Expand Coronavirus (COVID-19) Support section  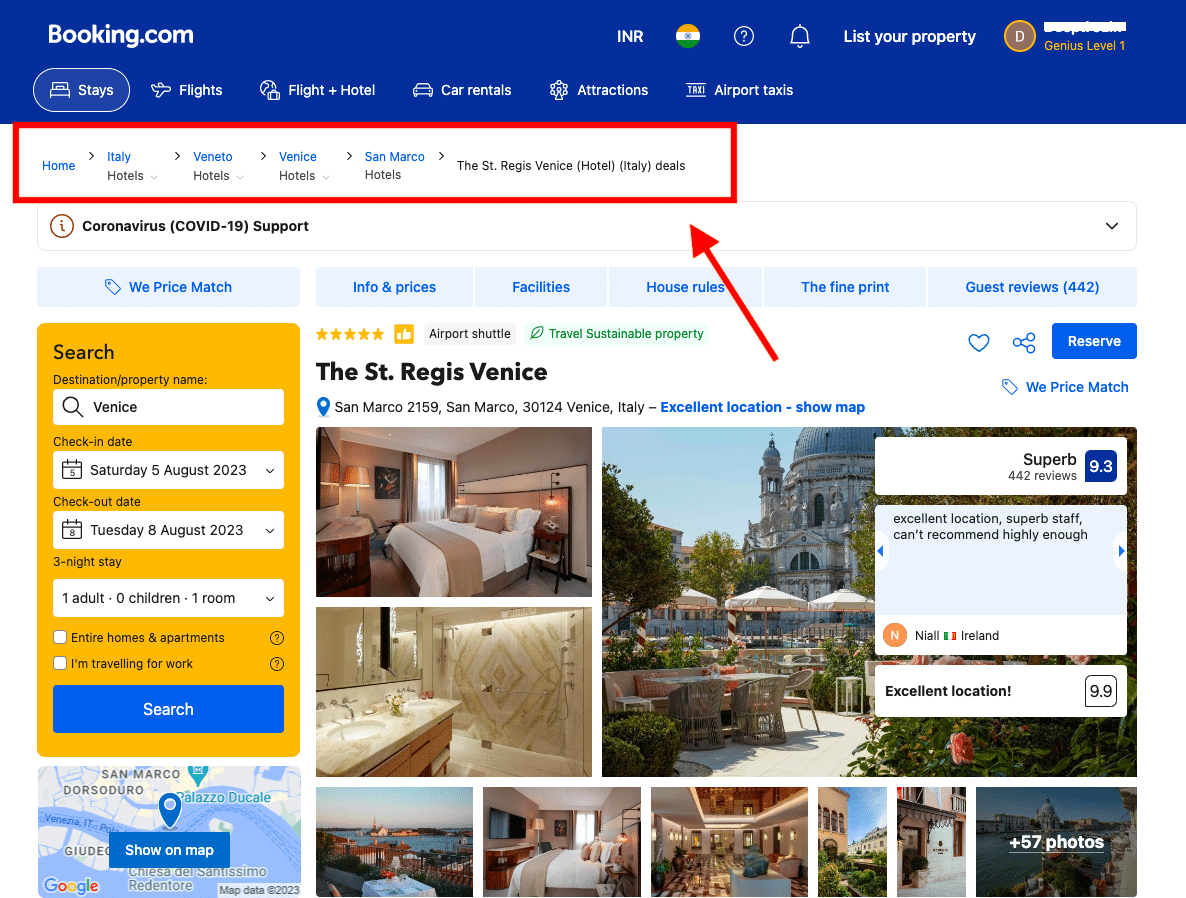1111,226
